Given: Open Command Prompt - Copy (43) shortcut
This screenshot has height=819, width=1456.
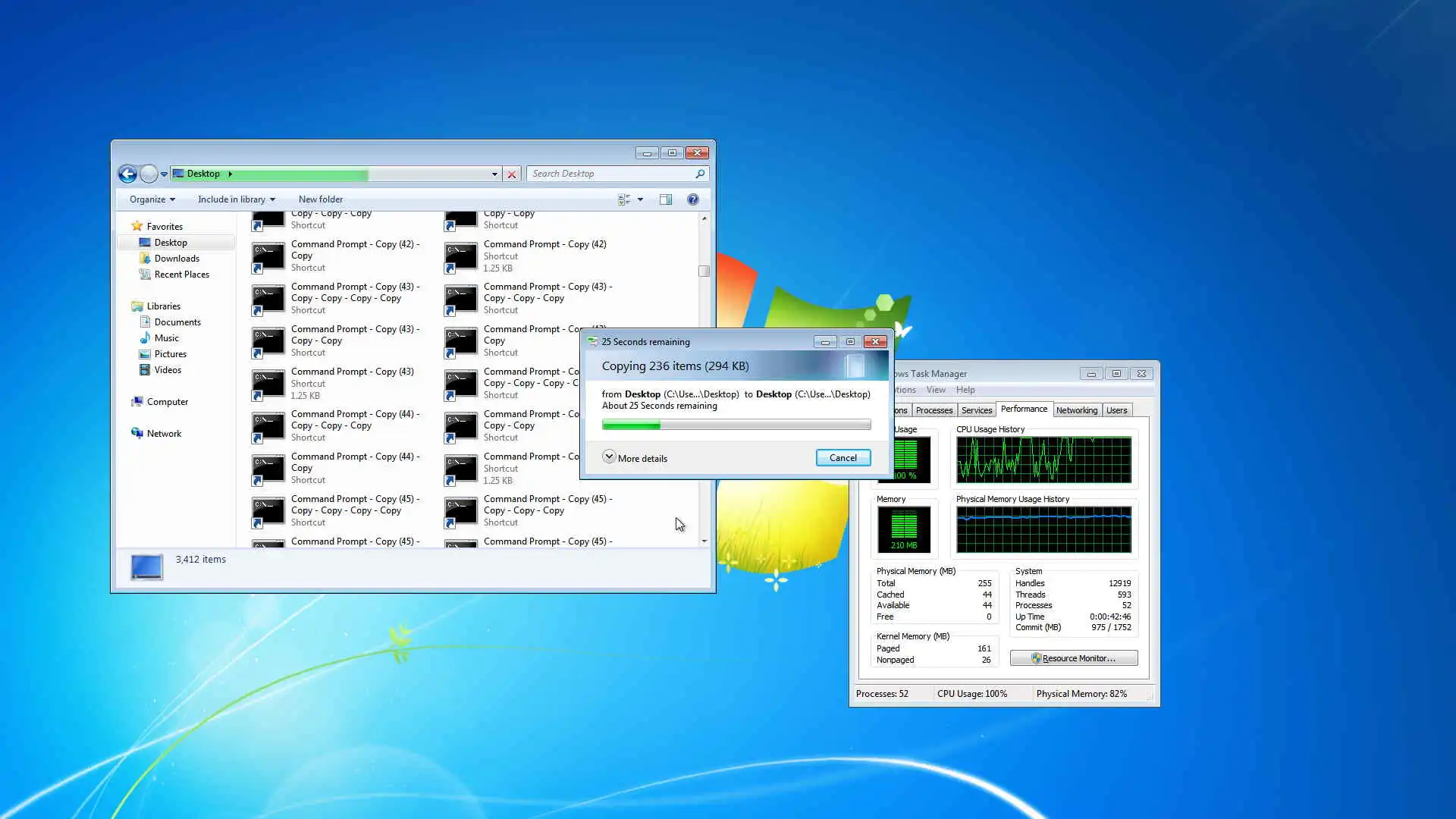Looking at the screenshot, I should [352, 372].
